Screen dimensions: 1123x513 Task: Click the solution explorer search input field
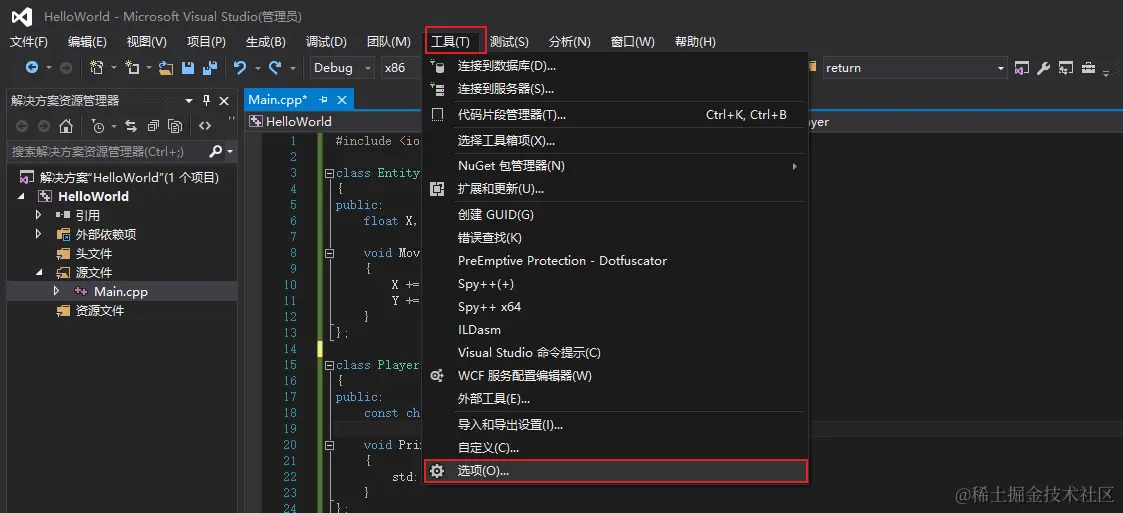pos(107,151)
